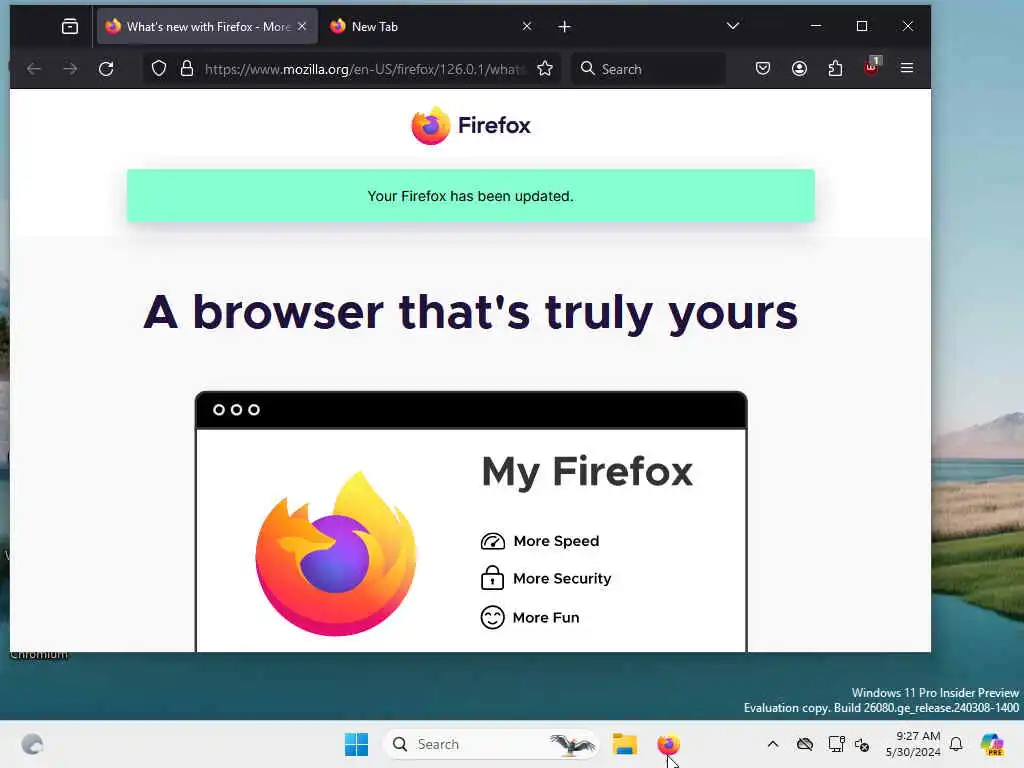
Task: Open the notification bell icon
Action: tap(956, 744)
